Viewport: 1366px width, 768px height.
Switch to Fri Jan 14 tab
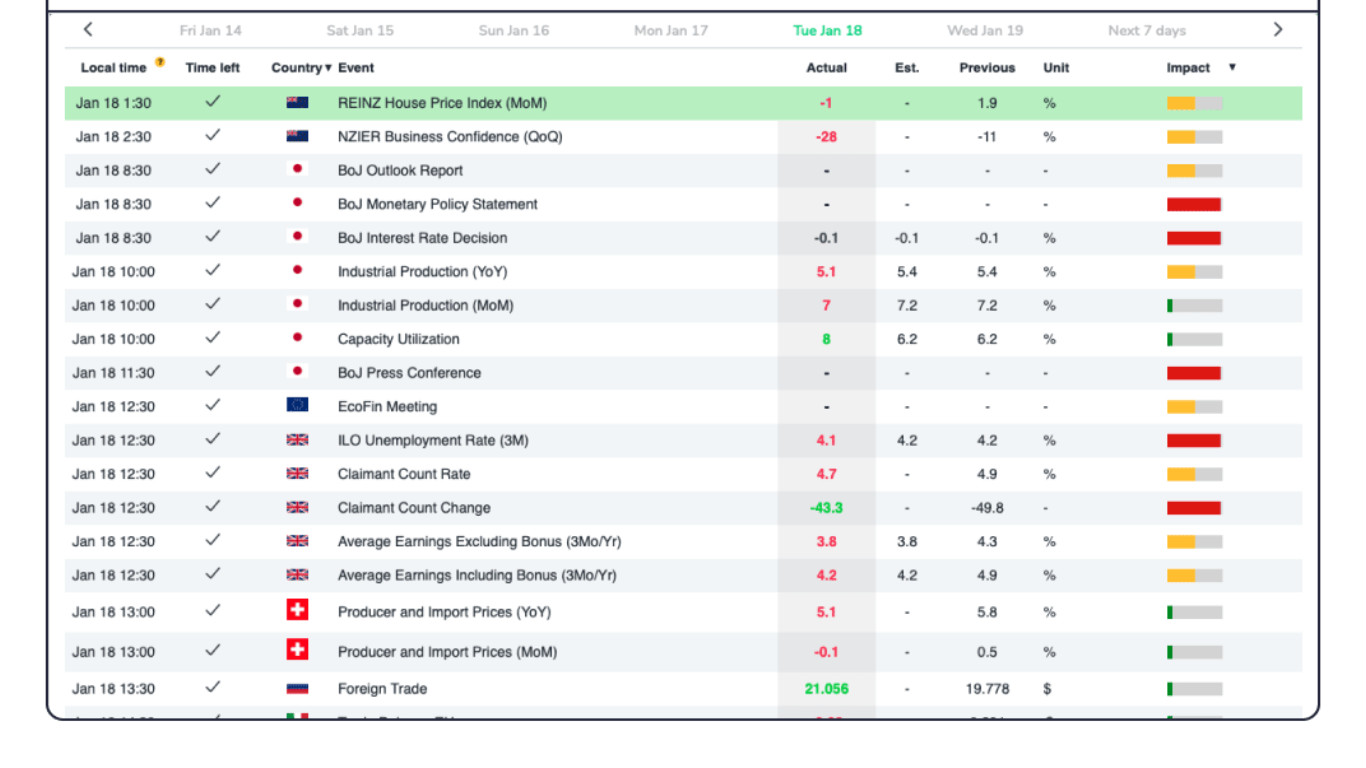point(211,30)
